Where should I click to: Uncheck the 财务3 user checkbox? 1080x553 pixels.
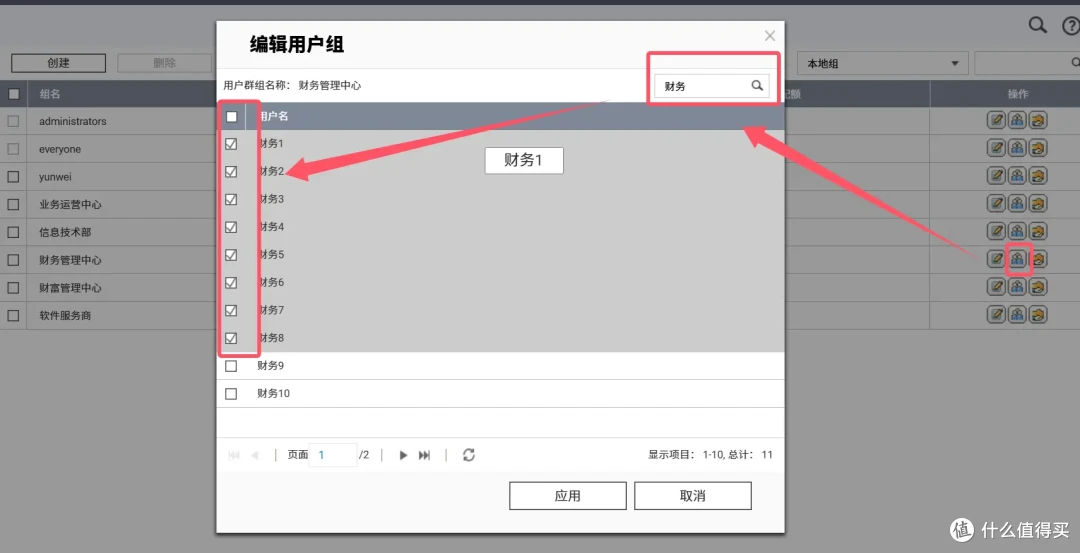(231, 200)
